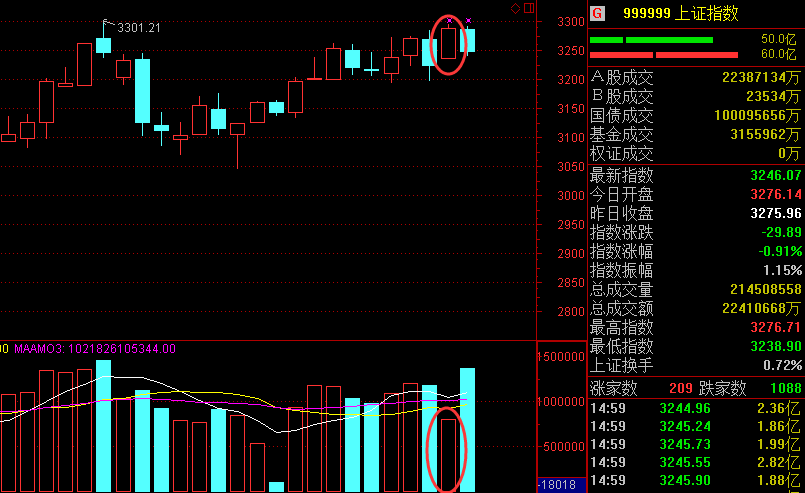
Task: Click the 1500000 volume axis label
Action: [x=562, y=357]
